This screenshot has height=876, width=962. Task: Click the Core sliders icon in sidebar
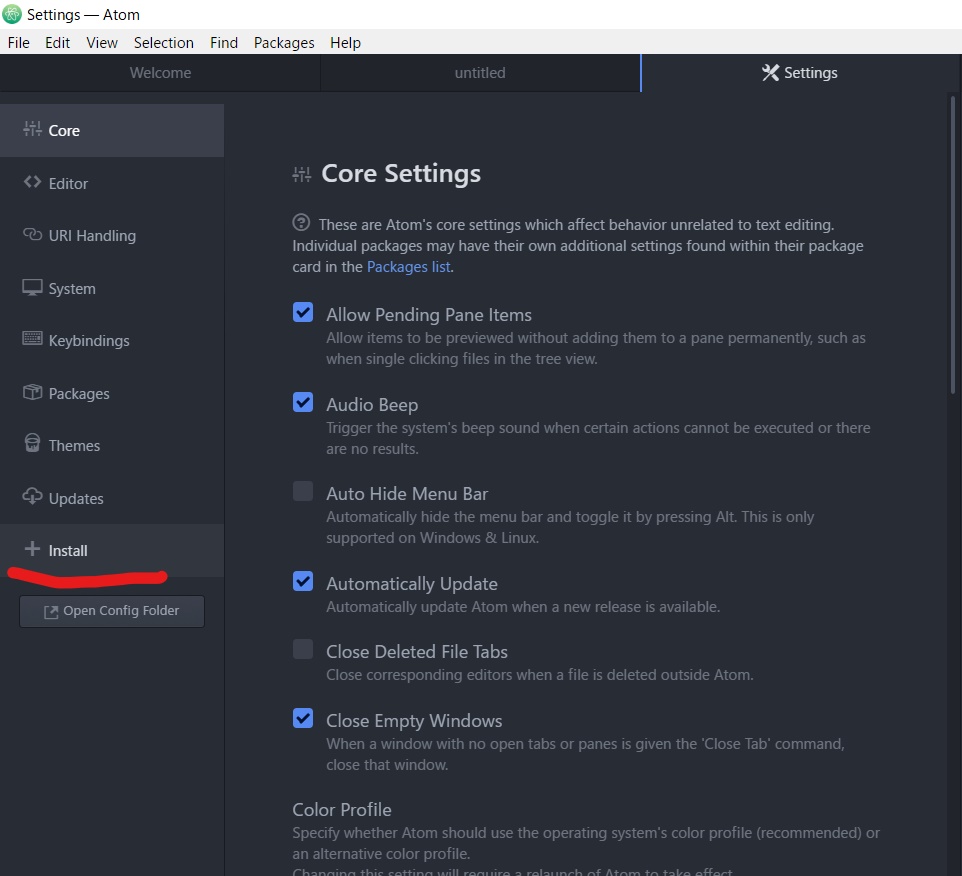pyautogui.click(x=33, y=129)
